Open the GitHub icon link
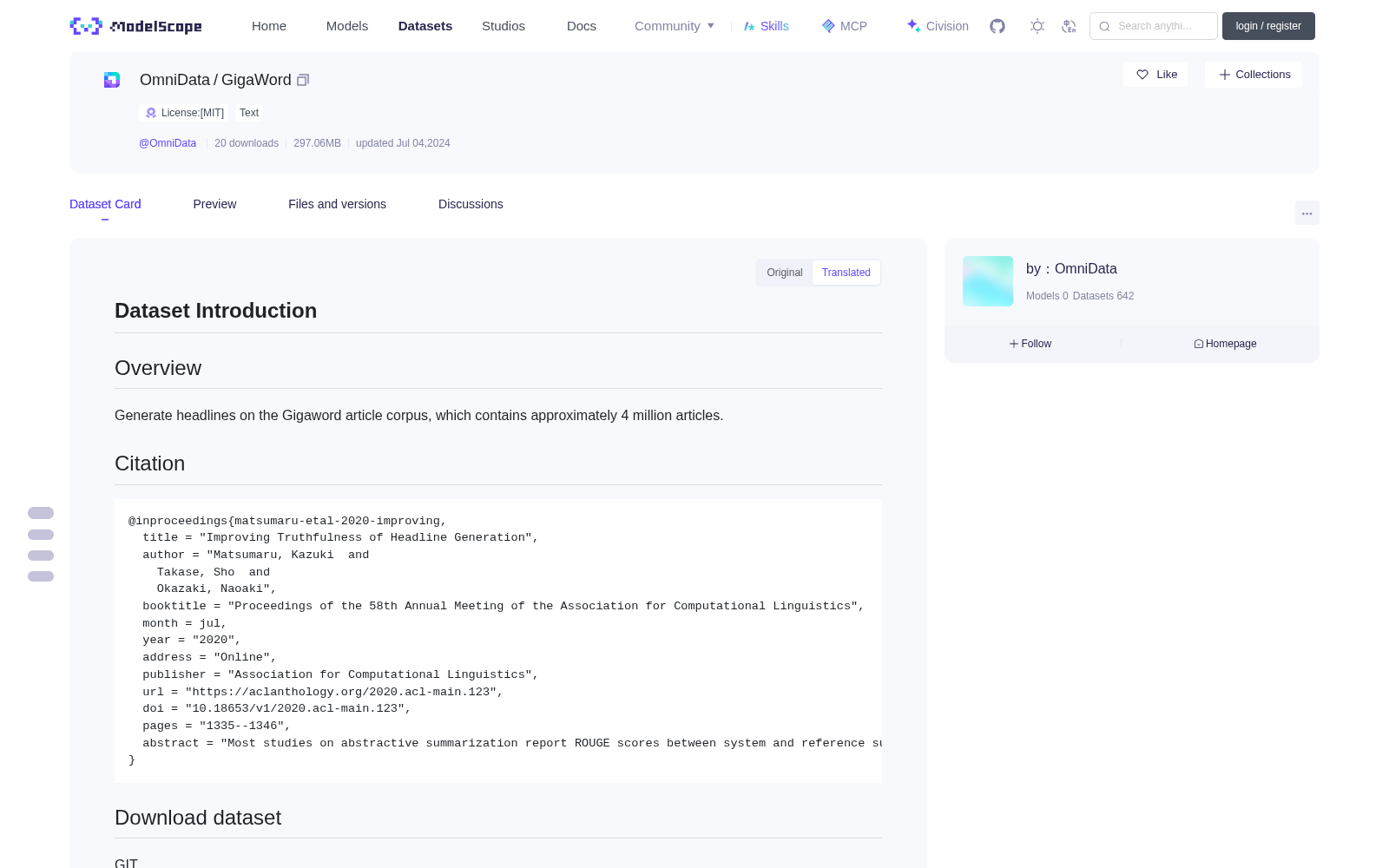Viewport: 1389px width, 868px height. [x=997, y=26]
